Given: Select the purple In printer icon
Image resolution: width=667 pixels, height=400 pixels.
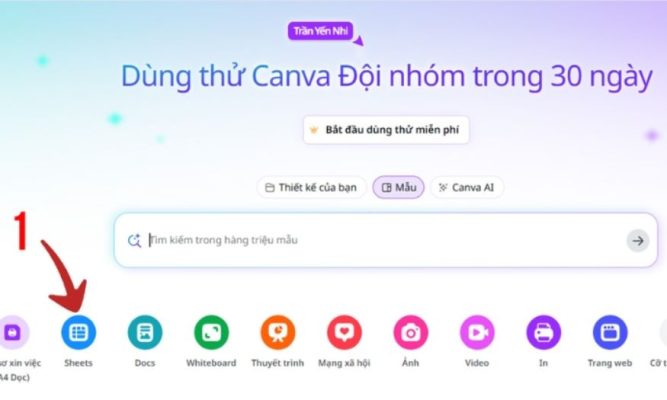Looking at the screenshot, I should (x=544, y=332).
